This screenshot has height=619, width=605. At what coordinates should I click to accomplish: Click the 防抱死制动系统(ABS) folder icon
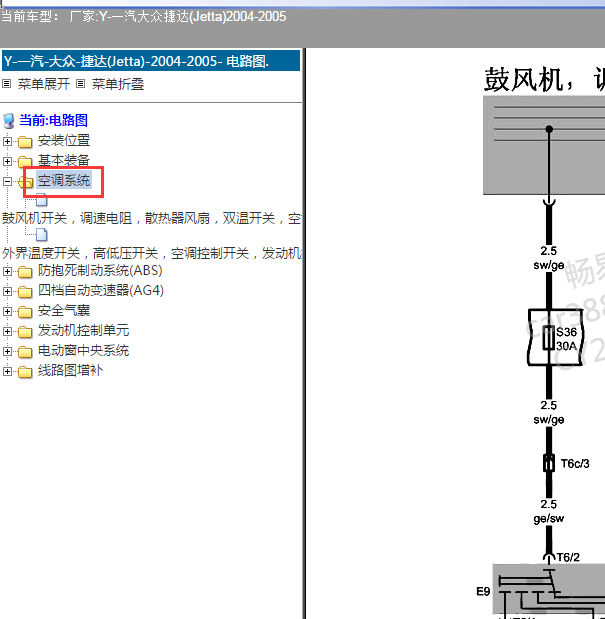click(25, 272)
